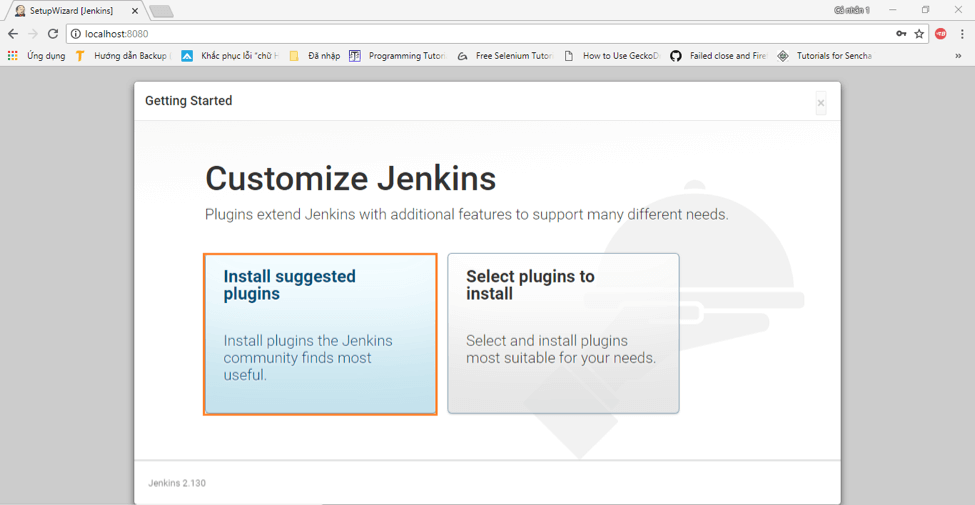This screenshot has height=505, width=975.
Task: Click the Chrome profile name button
Action: click(852, 10)
